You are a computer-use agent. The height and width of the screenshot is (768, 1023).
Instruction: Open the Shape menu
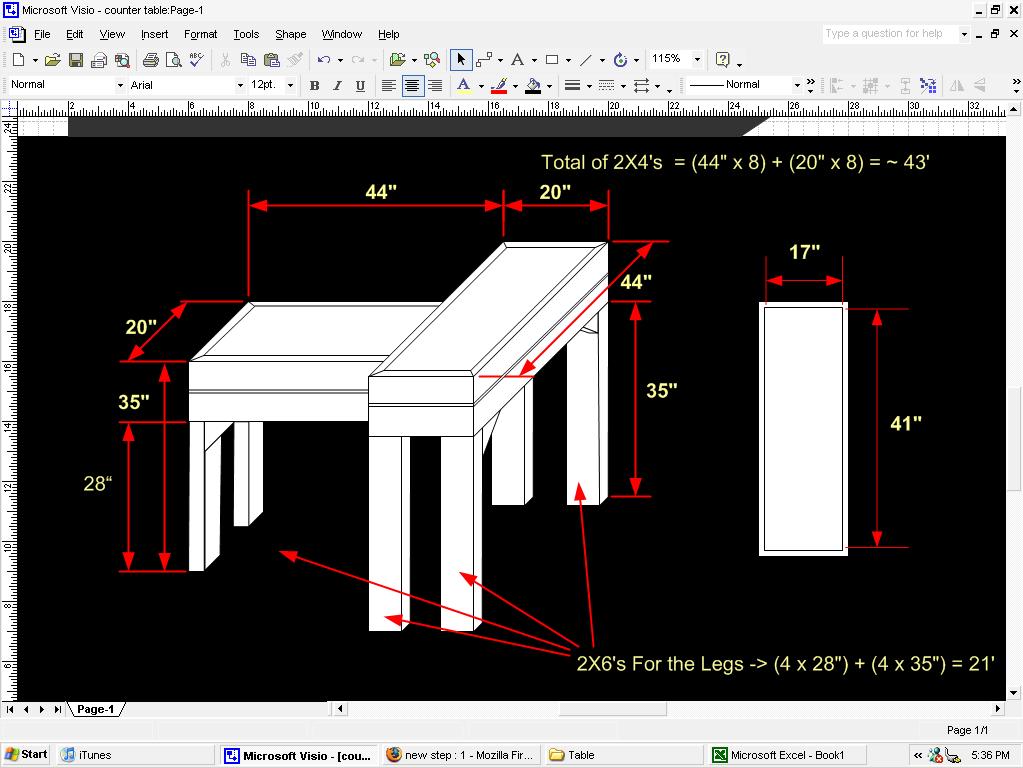click(290, 33)
